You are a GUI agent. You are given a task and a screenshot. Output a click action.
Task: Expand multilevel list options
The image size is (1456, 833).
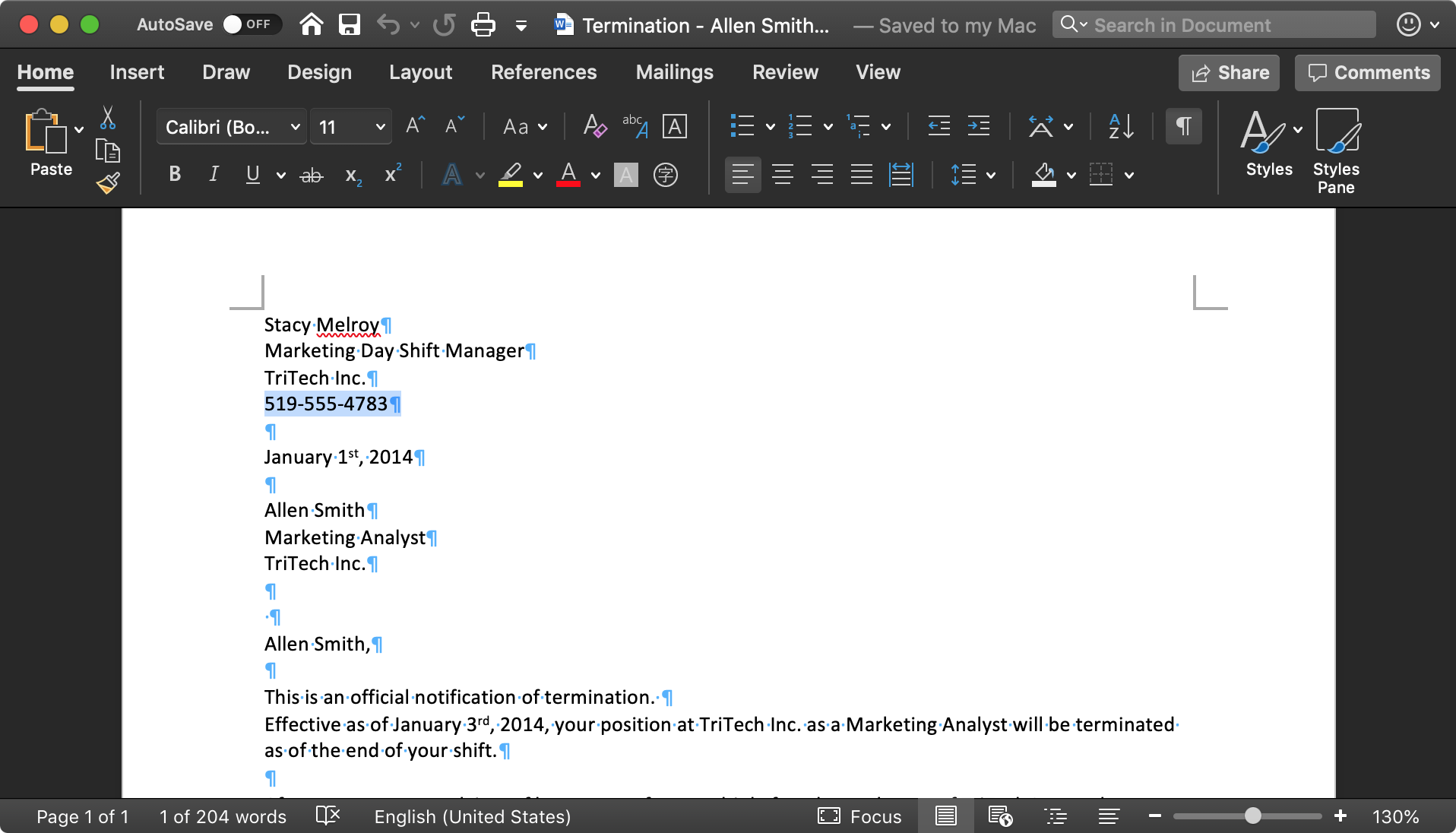coord(886,127)
